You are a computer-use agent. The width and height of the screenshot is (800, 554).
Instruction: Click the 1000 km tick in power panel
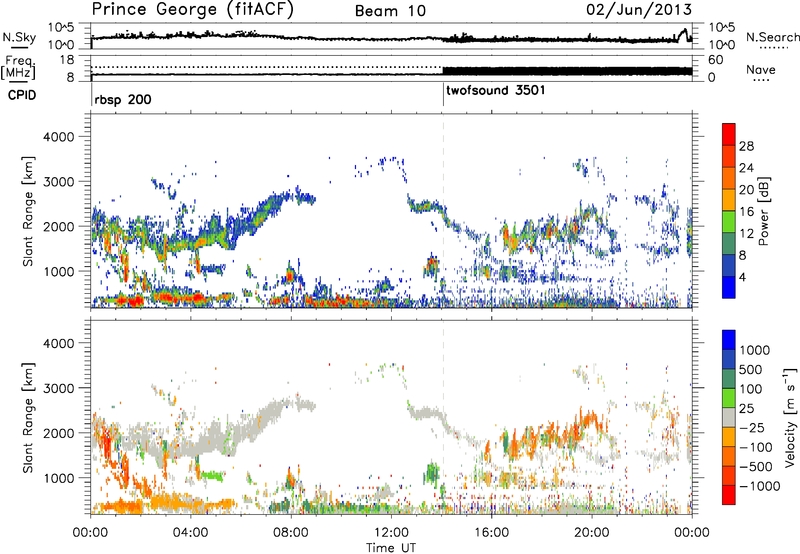pyautogui.click(x=58, y=271)
